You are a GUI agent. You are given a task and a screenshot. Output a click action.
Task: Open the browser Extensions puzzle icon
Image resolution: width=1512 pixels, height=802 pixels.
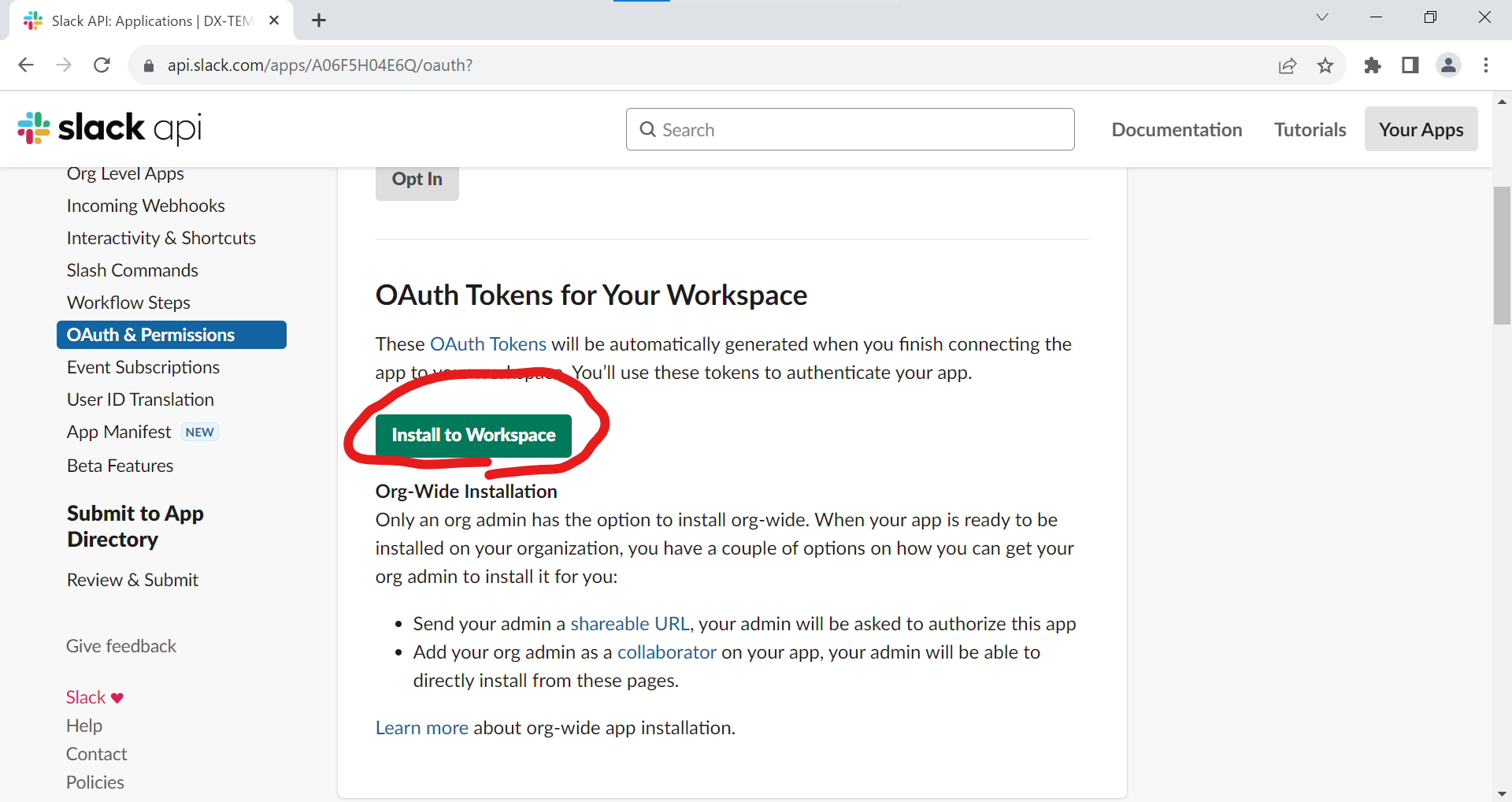tap(1373, 65)
